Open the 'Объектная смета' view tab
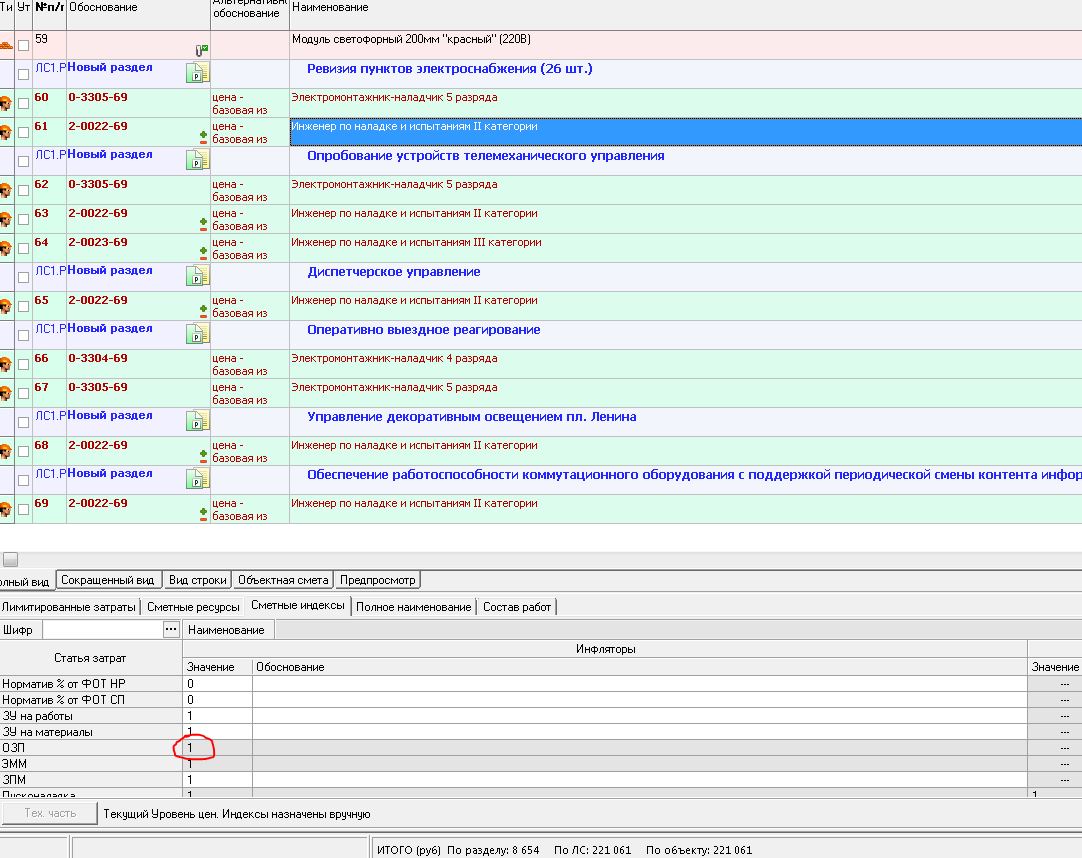This screenshot has height=858, width=1082. tap(283, 580)
